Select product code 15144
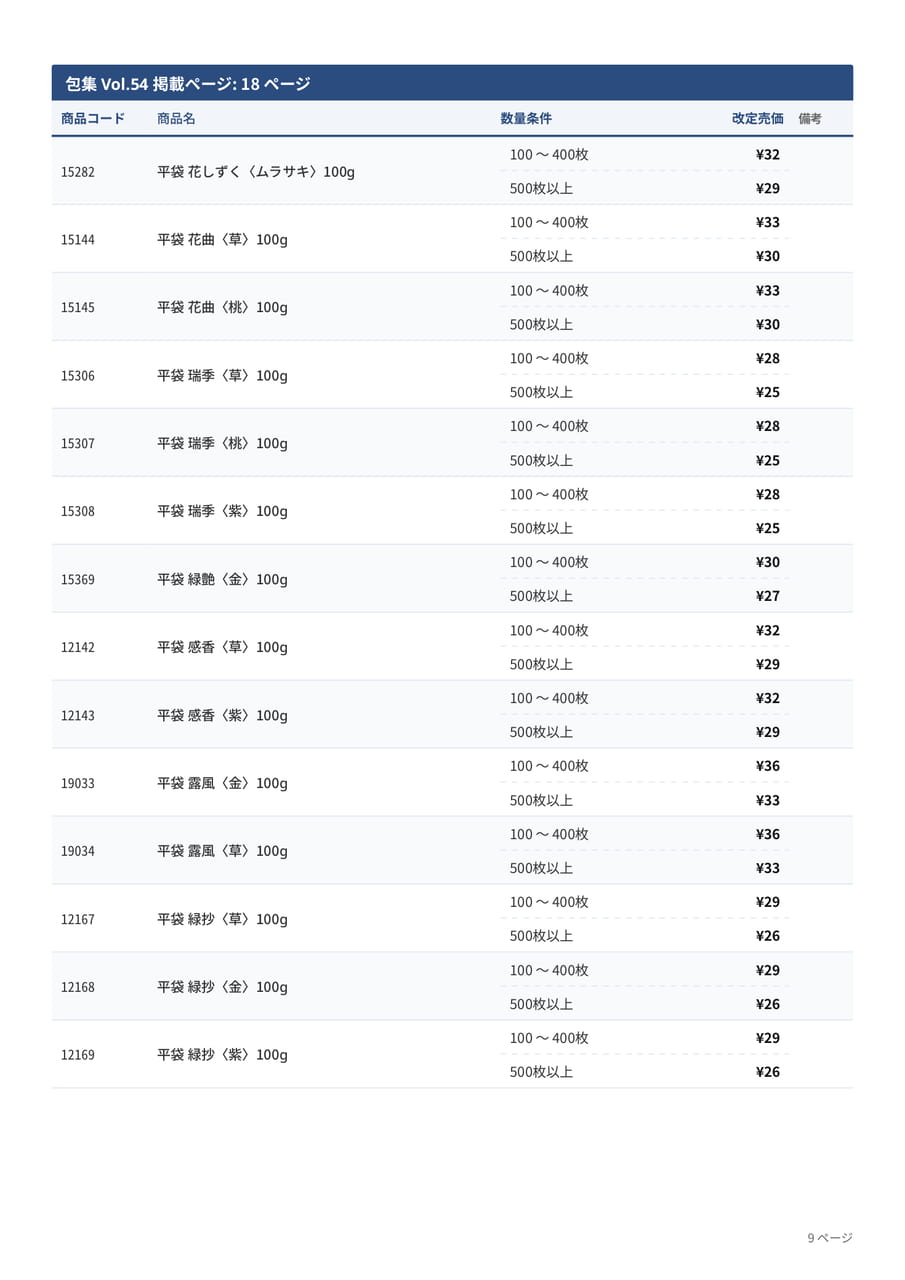The image size is (905, 1280). (78, 240)
